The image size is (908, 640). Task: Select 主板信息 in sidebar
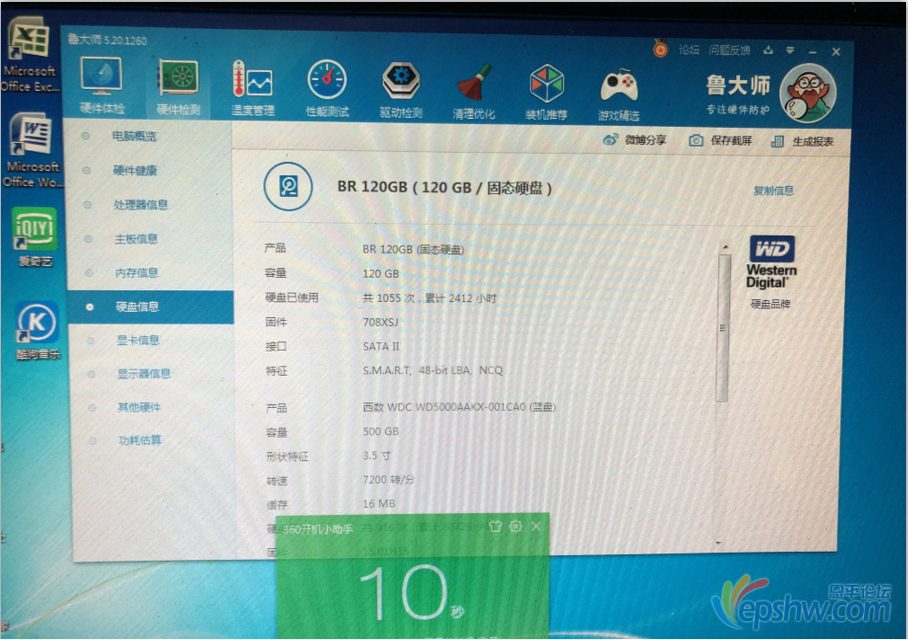(x=136, y=239)
